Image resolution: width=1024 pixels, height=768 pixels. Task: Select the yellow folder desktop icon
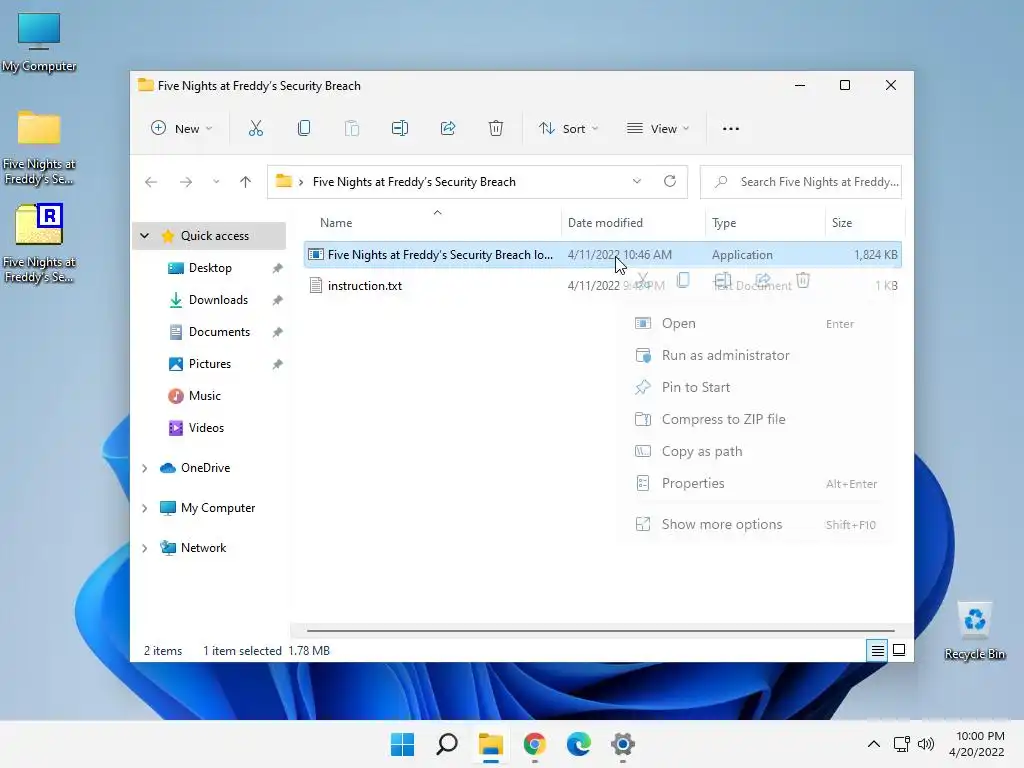coord(39,147)
